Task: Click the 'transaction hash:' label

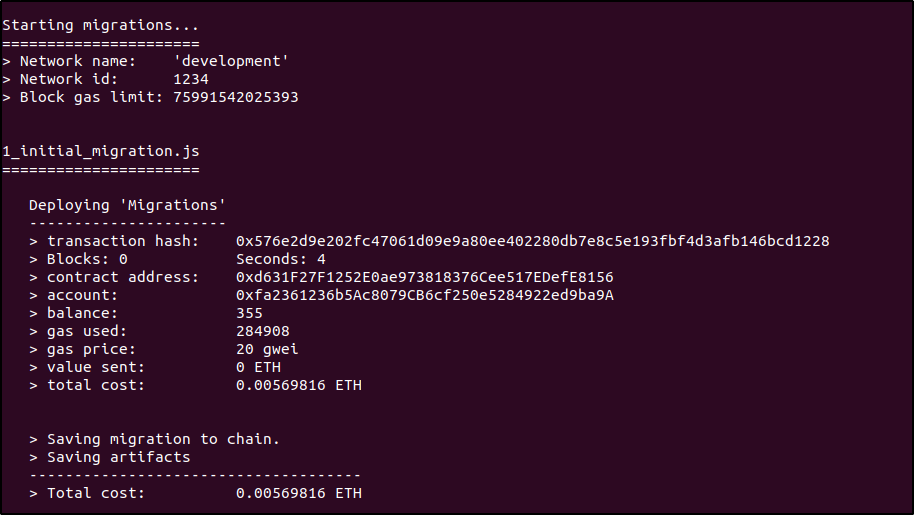Action: (123, 241)
